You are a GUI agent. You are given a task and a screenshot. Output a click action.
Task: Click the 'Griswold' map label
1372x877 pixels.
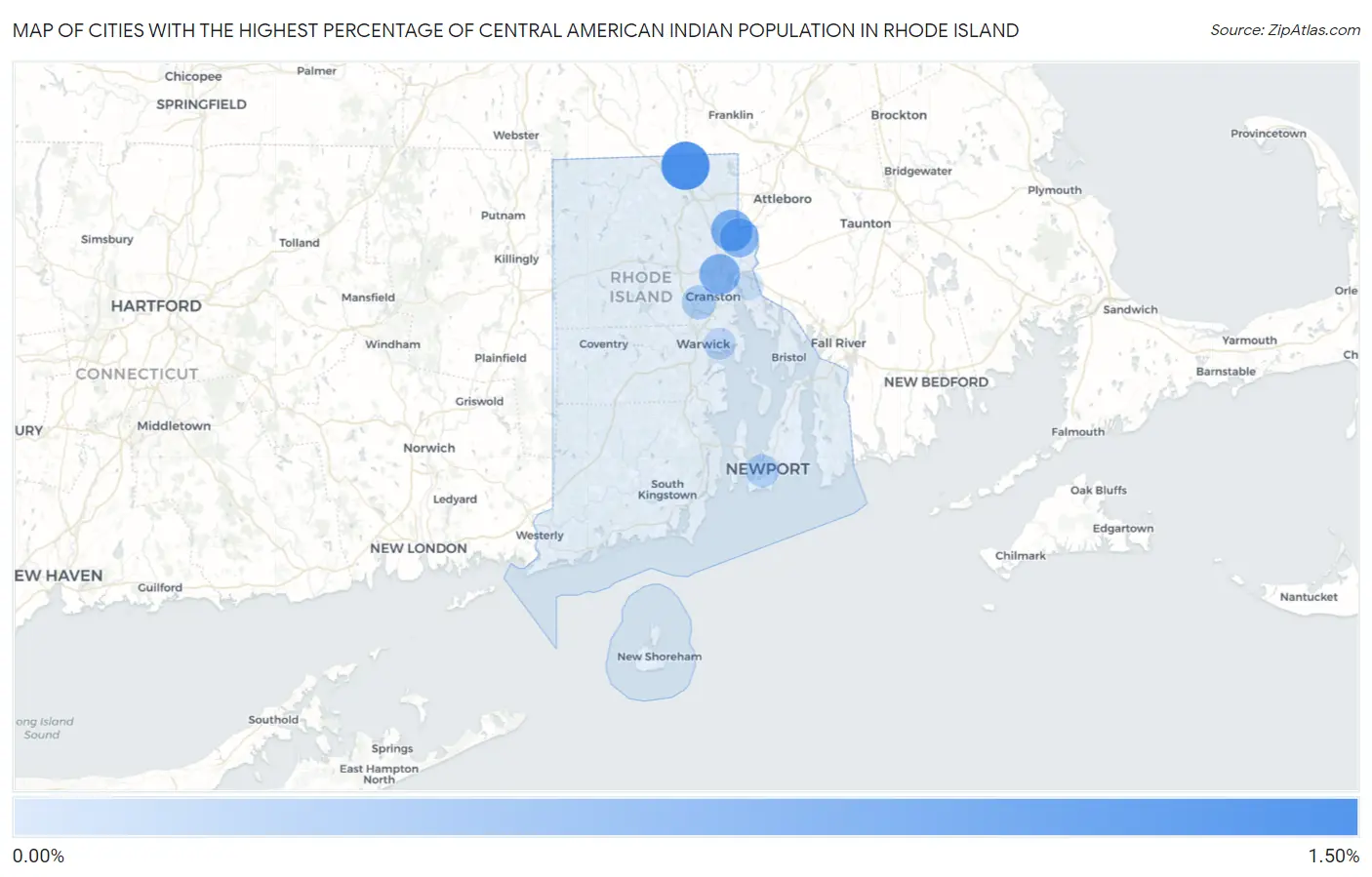(x=479, y=402)
